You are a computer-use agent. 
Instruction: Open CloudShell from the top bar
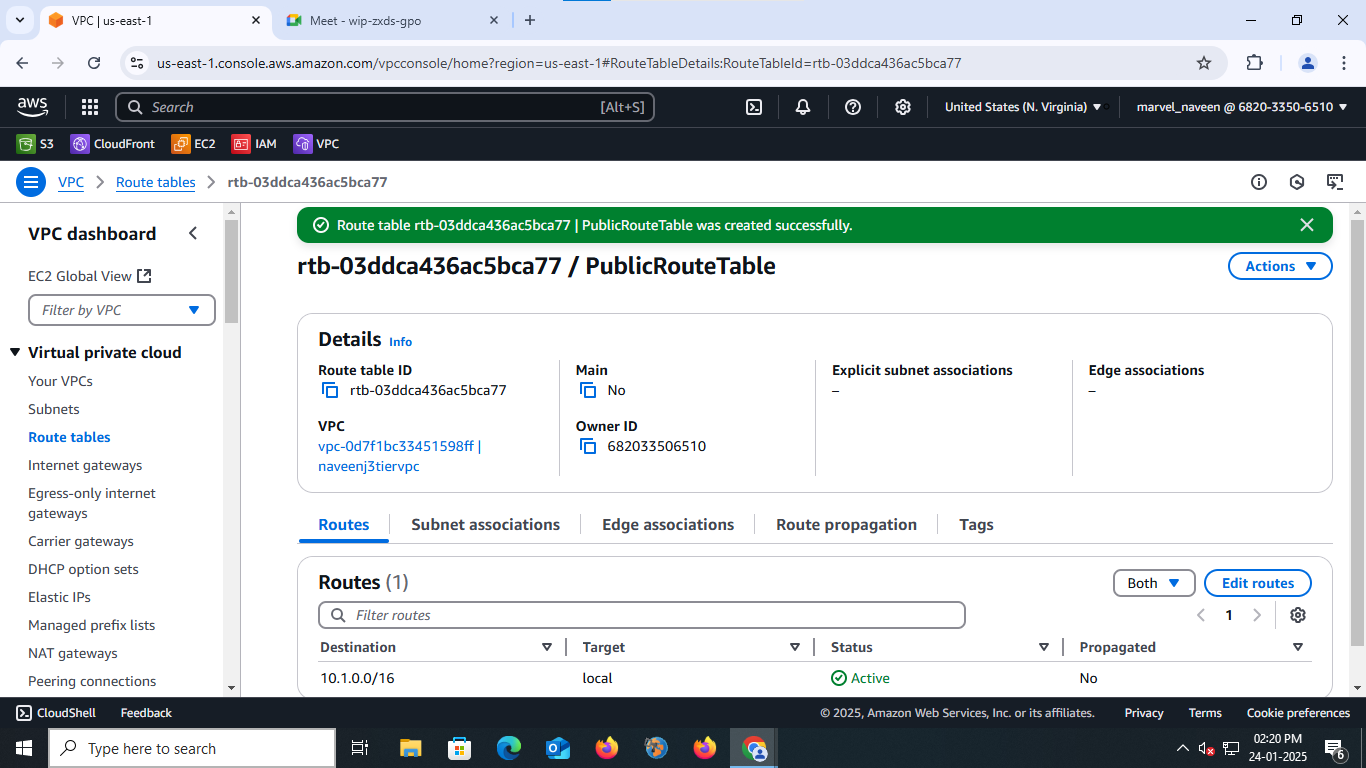[x=755, y=107]
